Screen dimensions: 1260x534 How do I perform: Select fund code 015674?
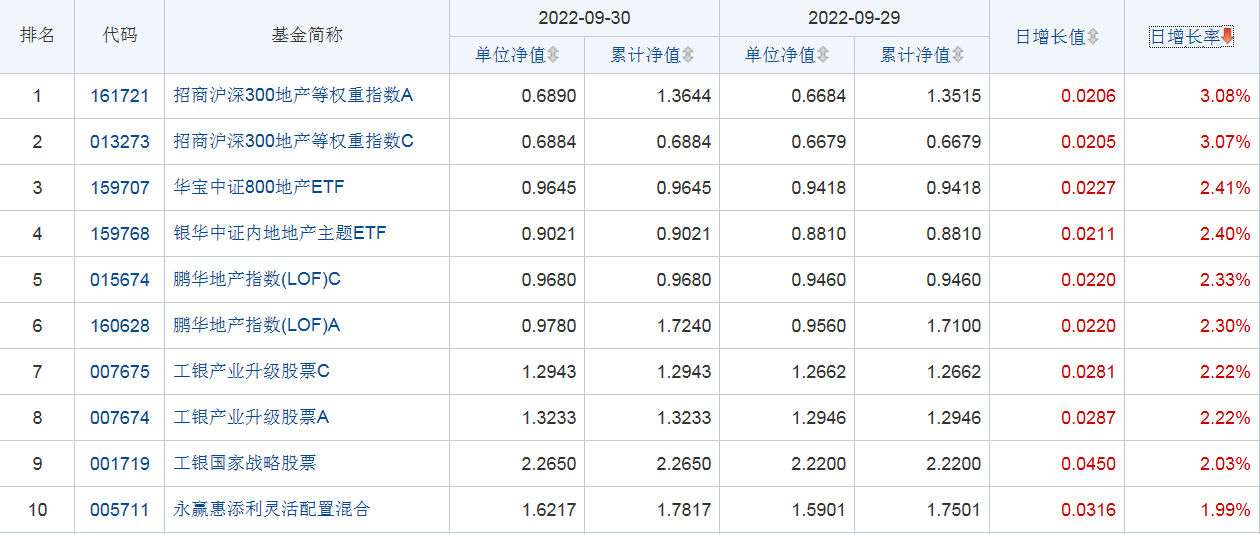[x=119, y=280]
